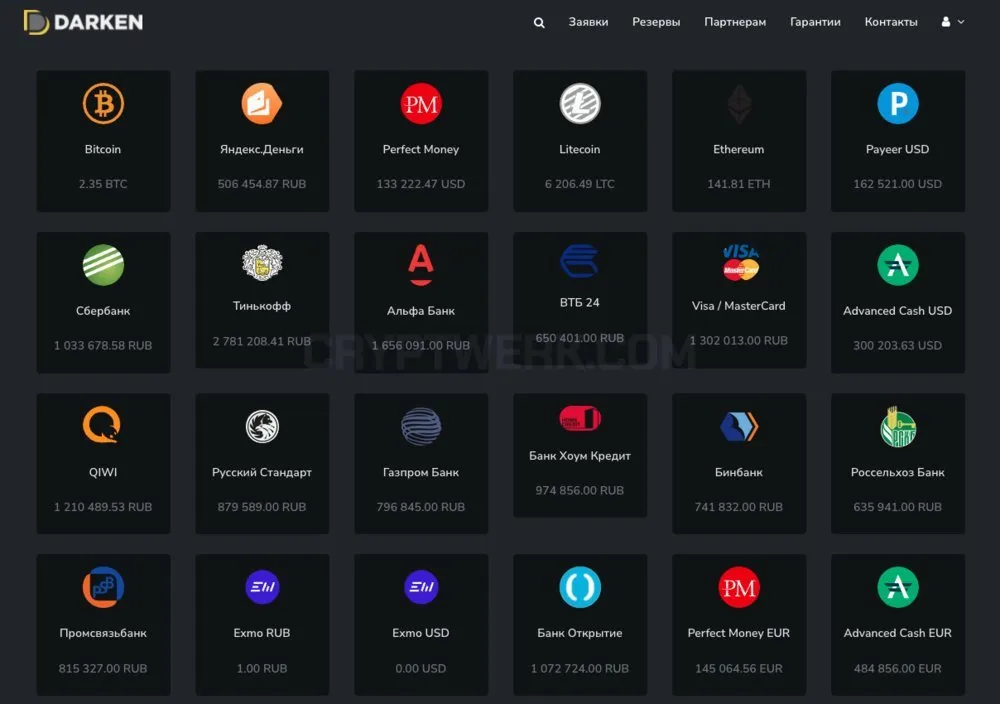
Task: Select the Сбербанк icon
Action: 103,265
